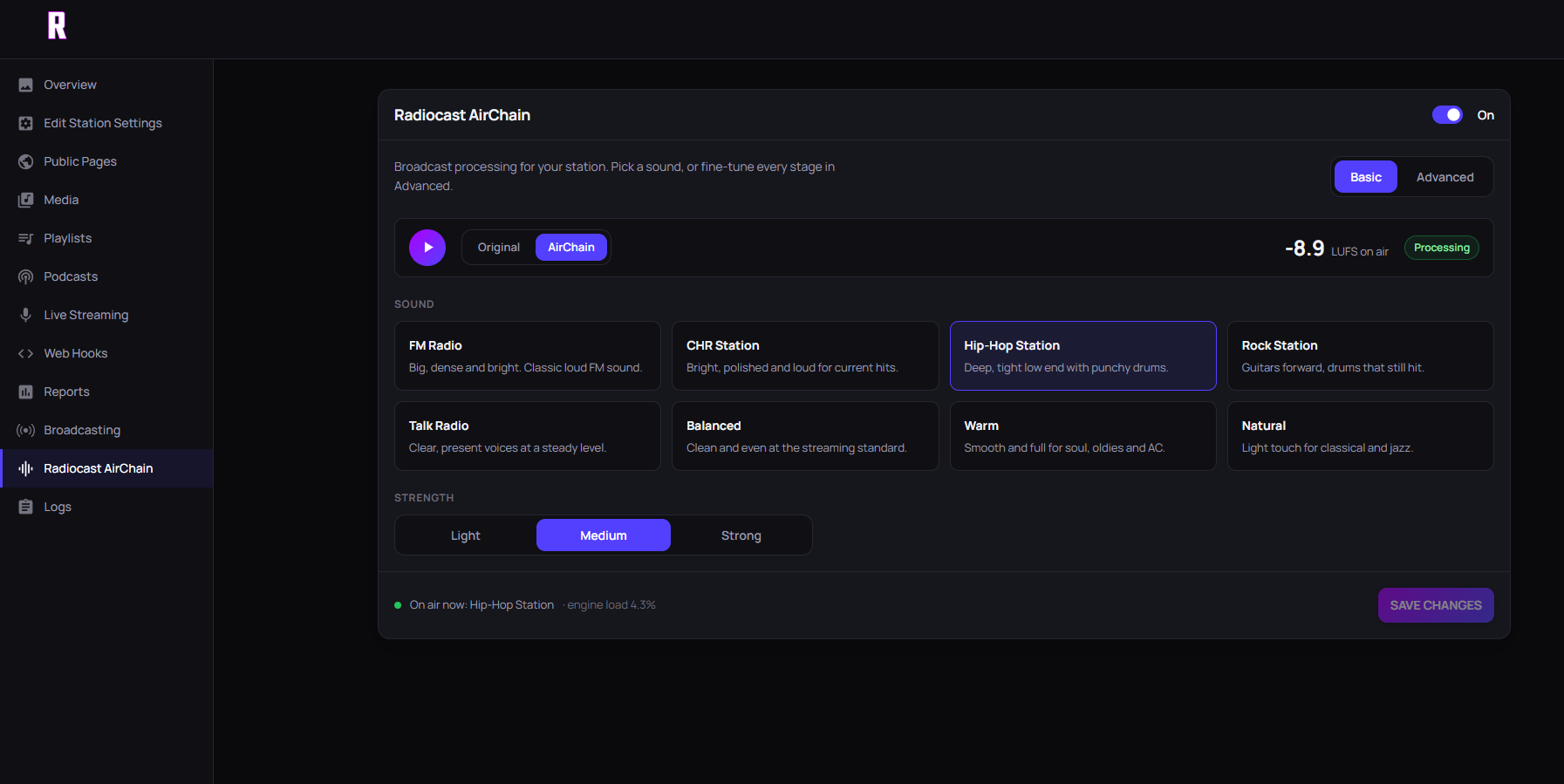Open the Overview page
Image resolution: width=1564 pixels, height=784 pixels.
[106, 85]
